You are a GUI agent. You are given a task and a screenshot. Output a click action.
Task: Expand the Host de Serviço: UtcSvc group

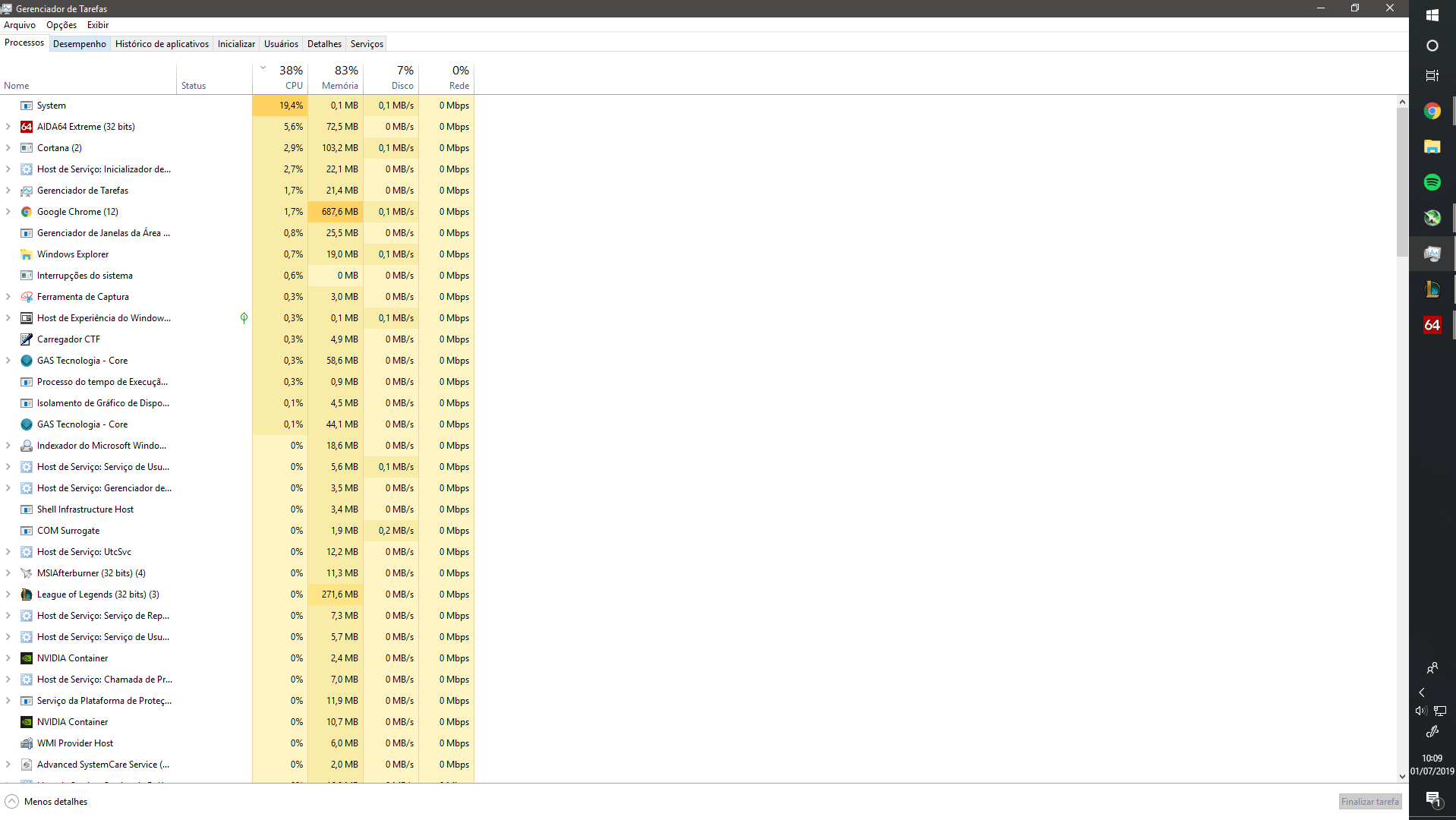[8, 552]
